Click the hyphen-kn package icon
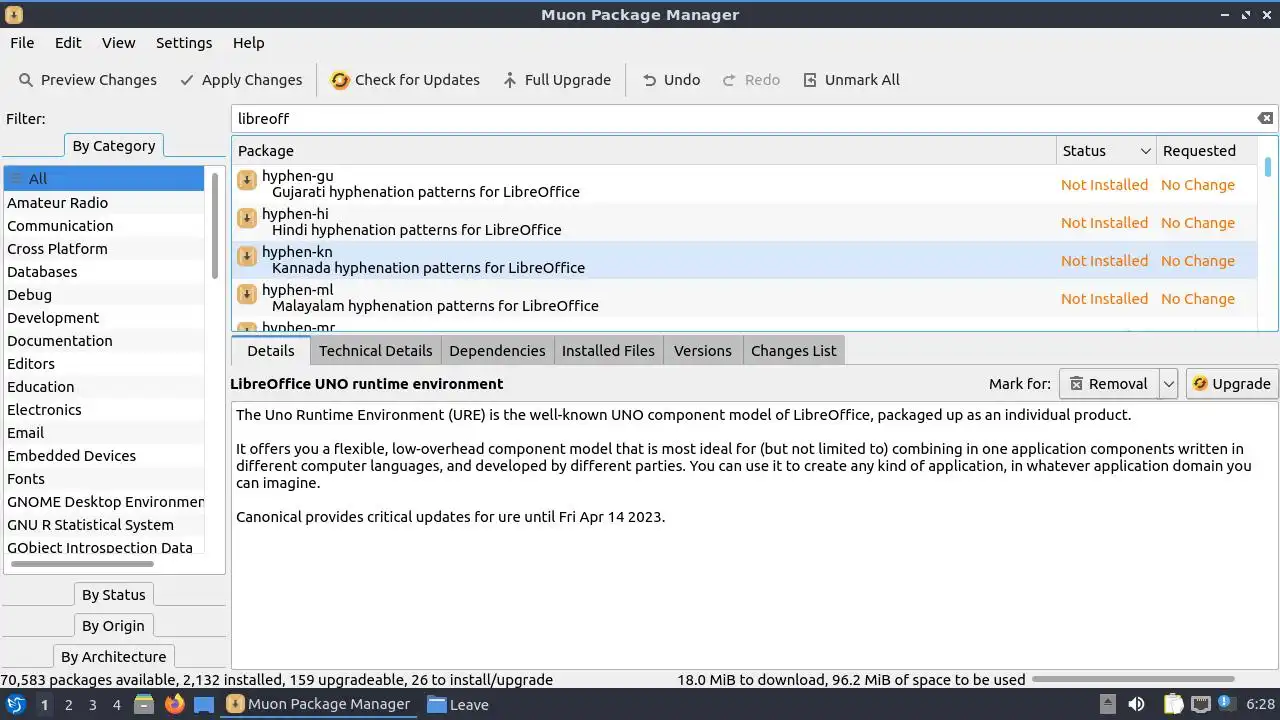 click(247, 256)
